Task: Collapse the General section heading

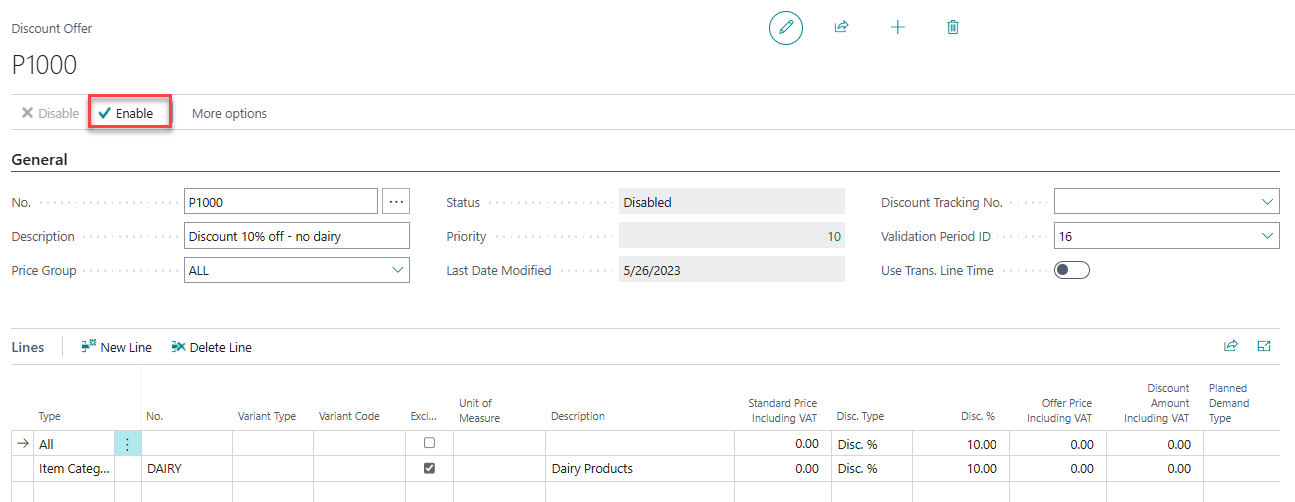Action: (x=40, y=160)
